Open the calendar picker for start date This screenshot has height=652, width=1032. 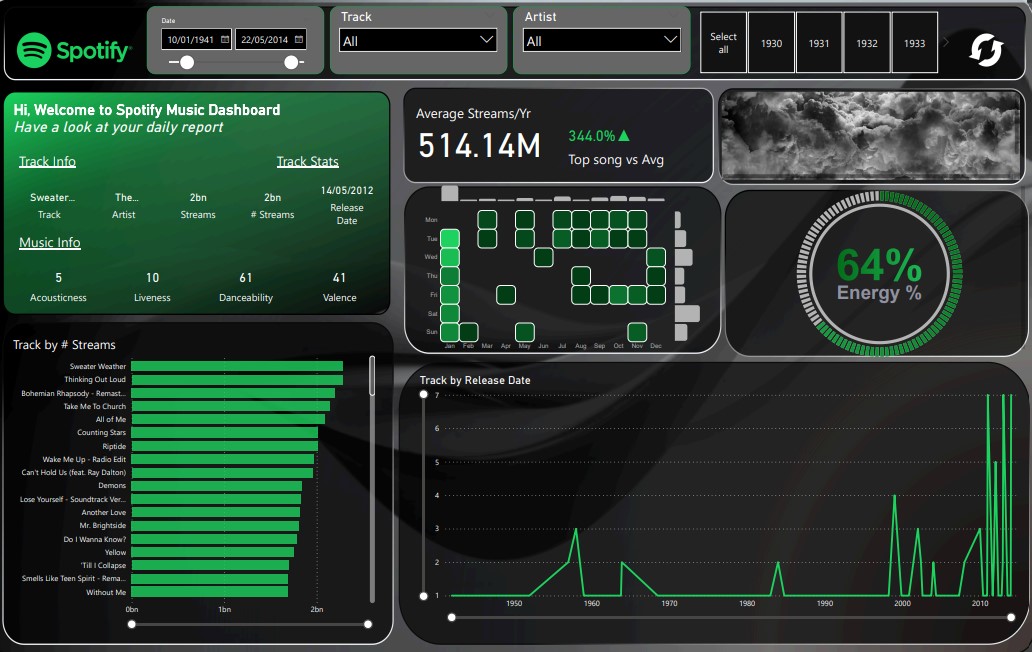tap(225, 39)
